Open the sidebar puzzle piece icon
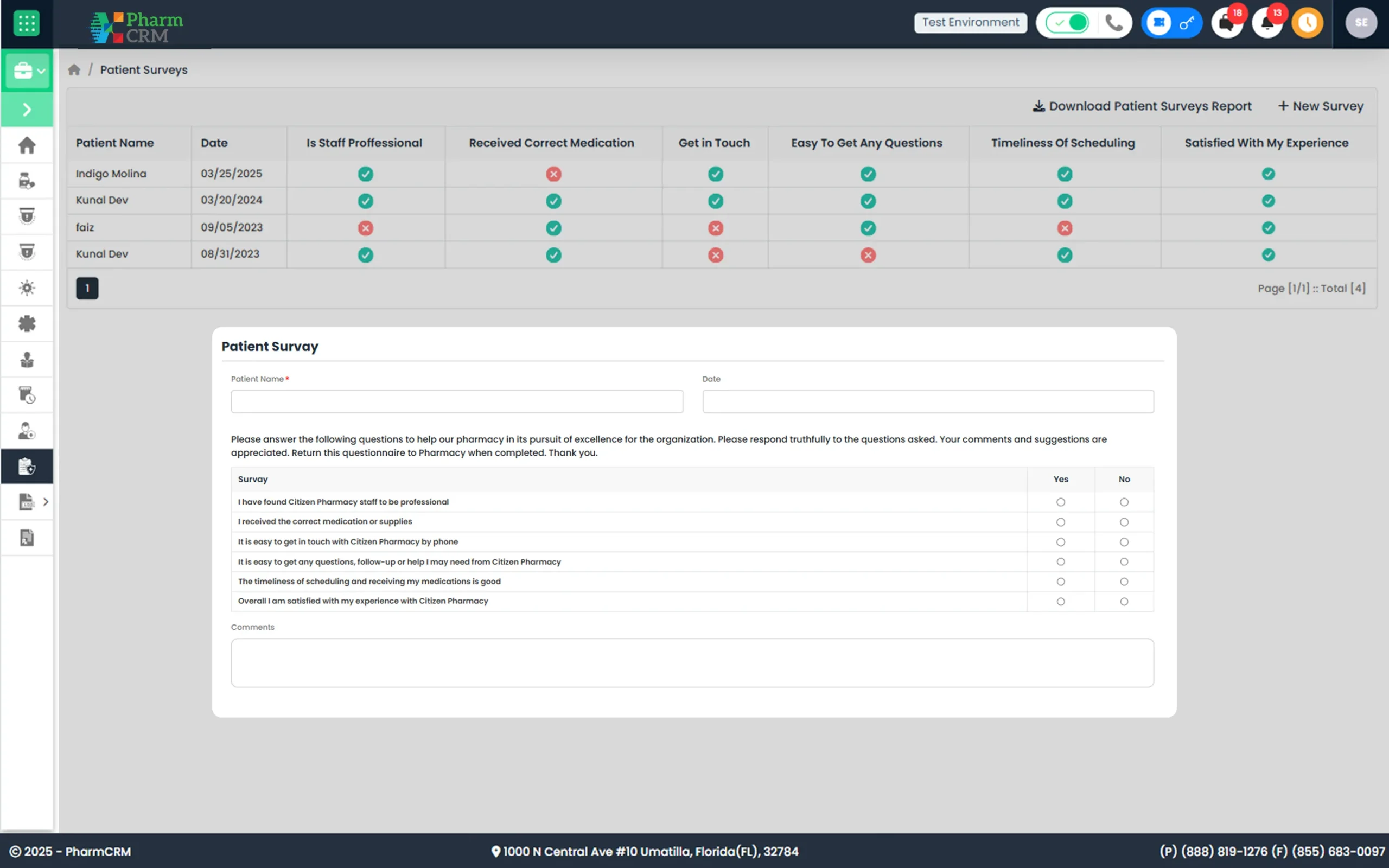 pyautogui.click(x=27, y=323)
